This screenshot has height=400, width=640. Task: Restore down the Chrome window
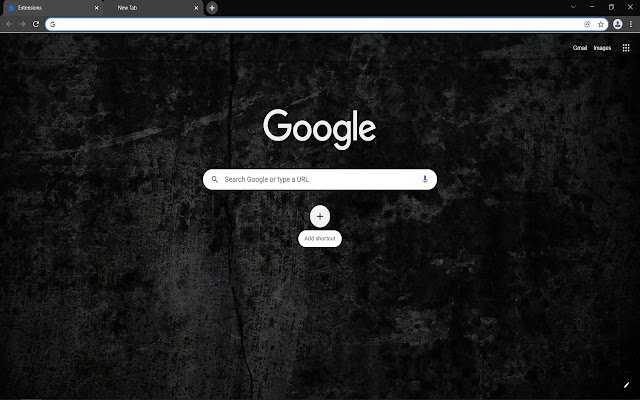(611, 7)
